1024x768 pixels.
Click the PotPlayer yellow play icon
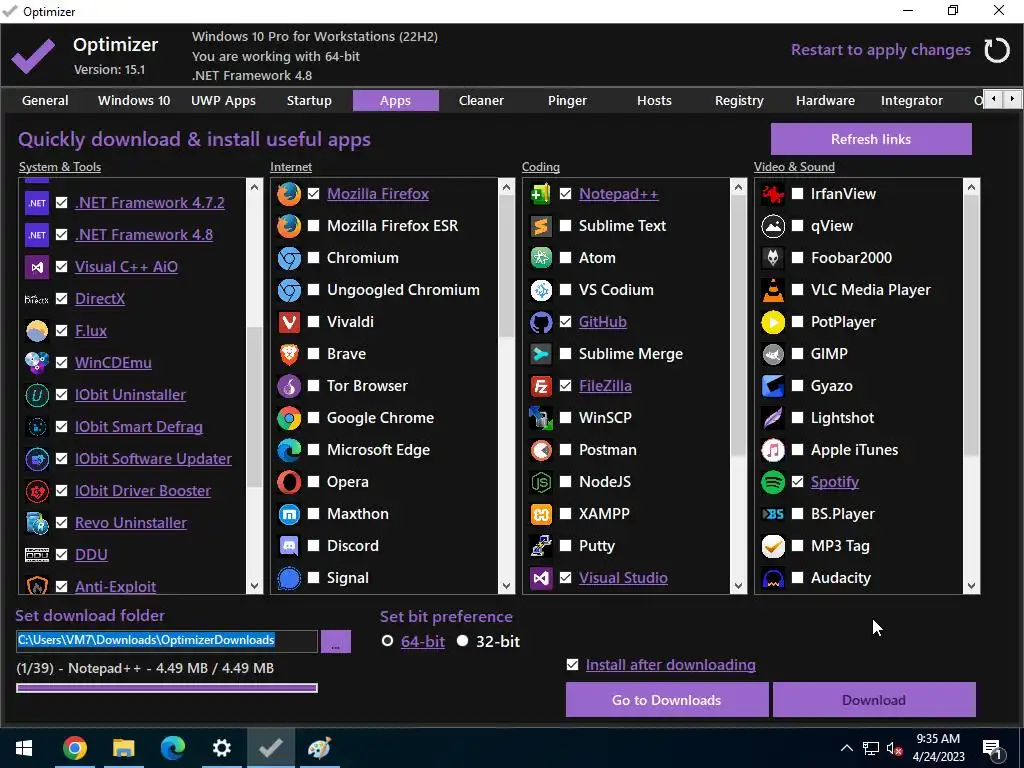coord(773,322)
